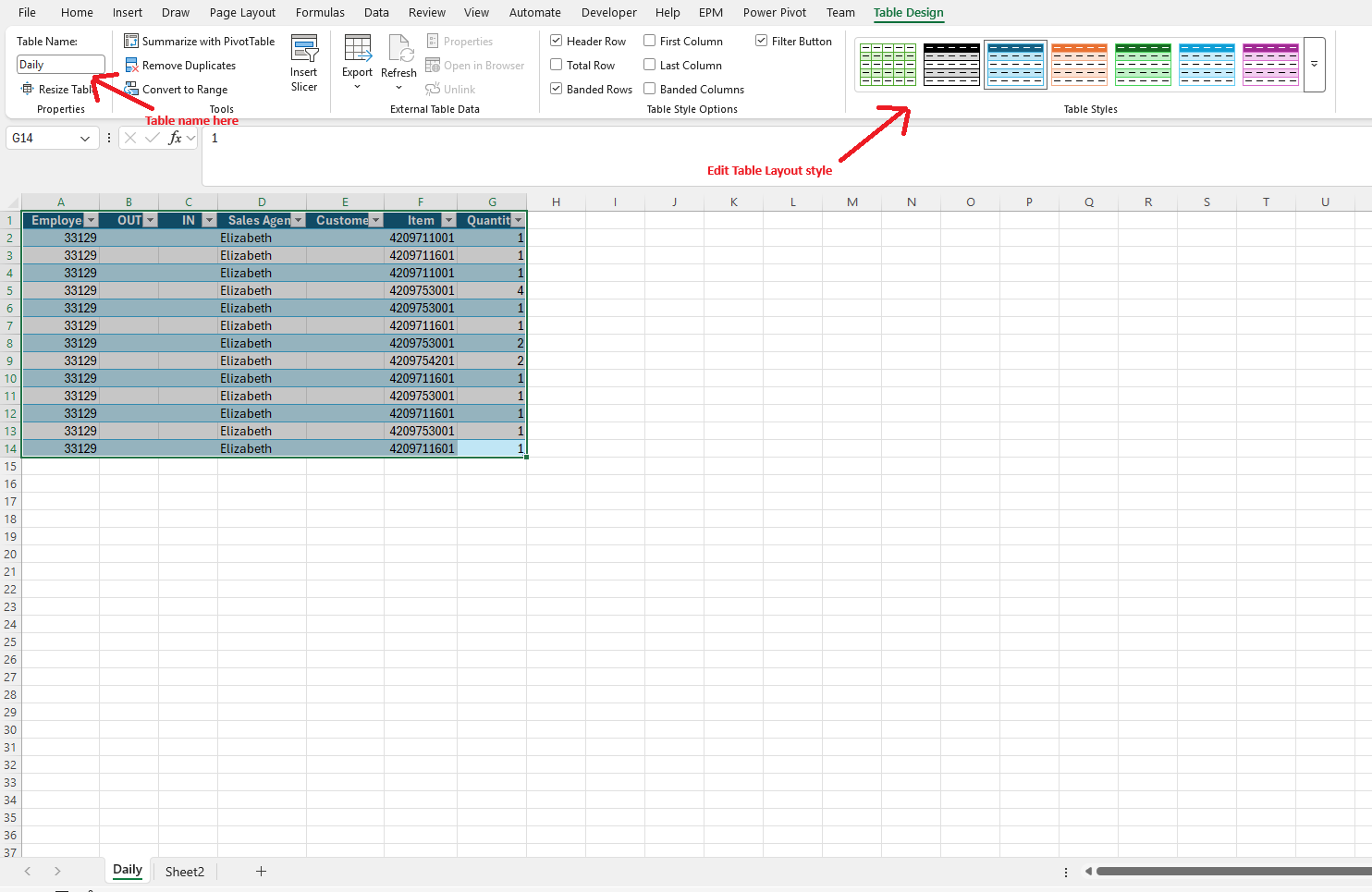Switch to the Insert ribbon tab
Image resolution: width=1372 pixels, height=892 pixels.
point(128,12)
